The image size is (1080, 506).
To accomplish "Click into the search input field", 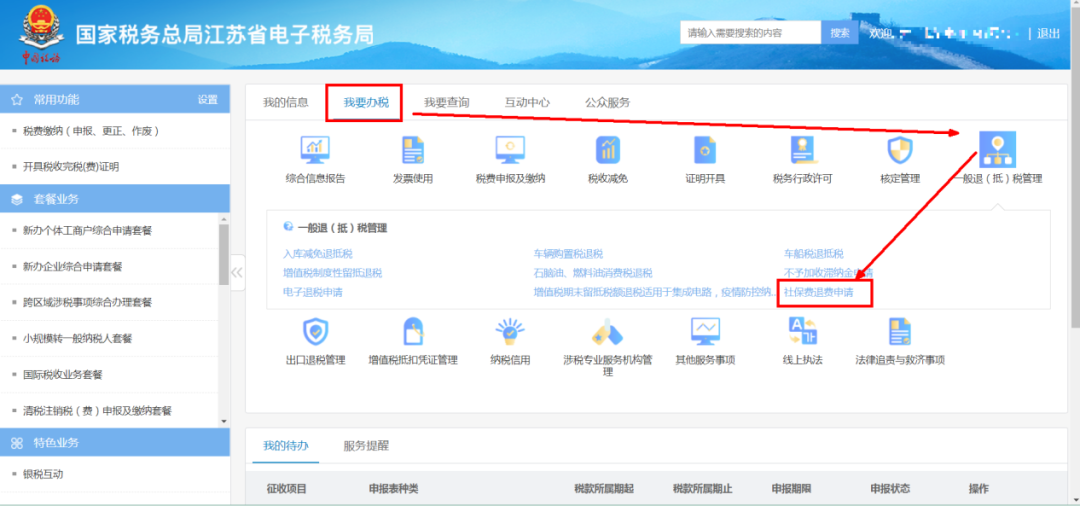I will point(750,32).
